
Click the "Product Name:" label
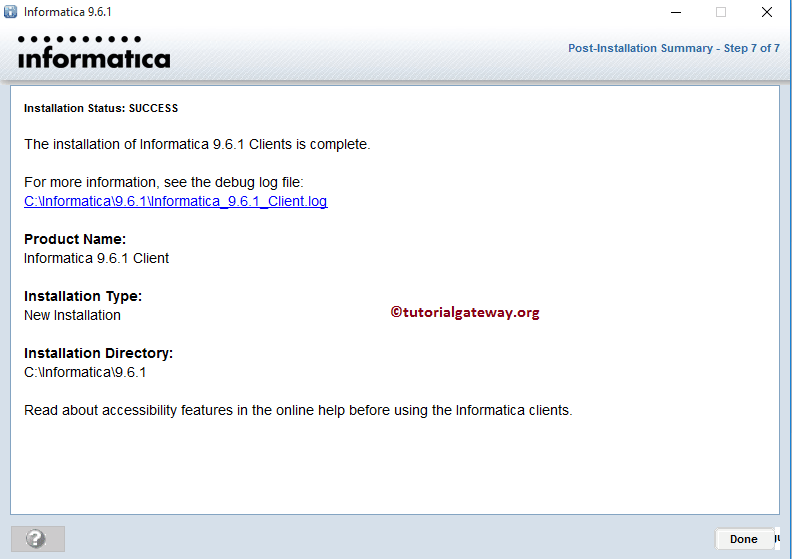[x=75, y=239]
